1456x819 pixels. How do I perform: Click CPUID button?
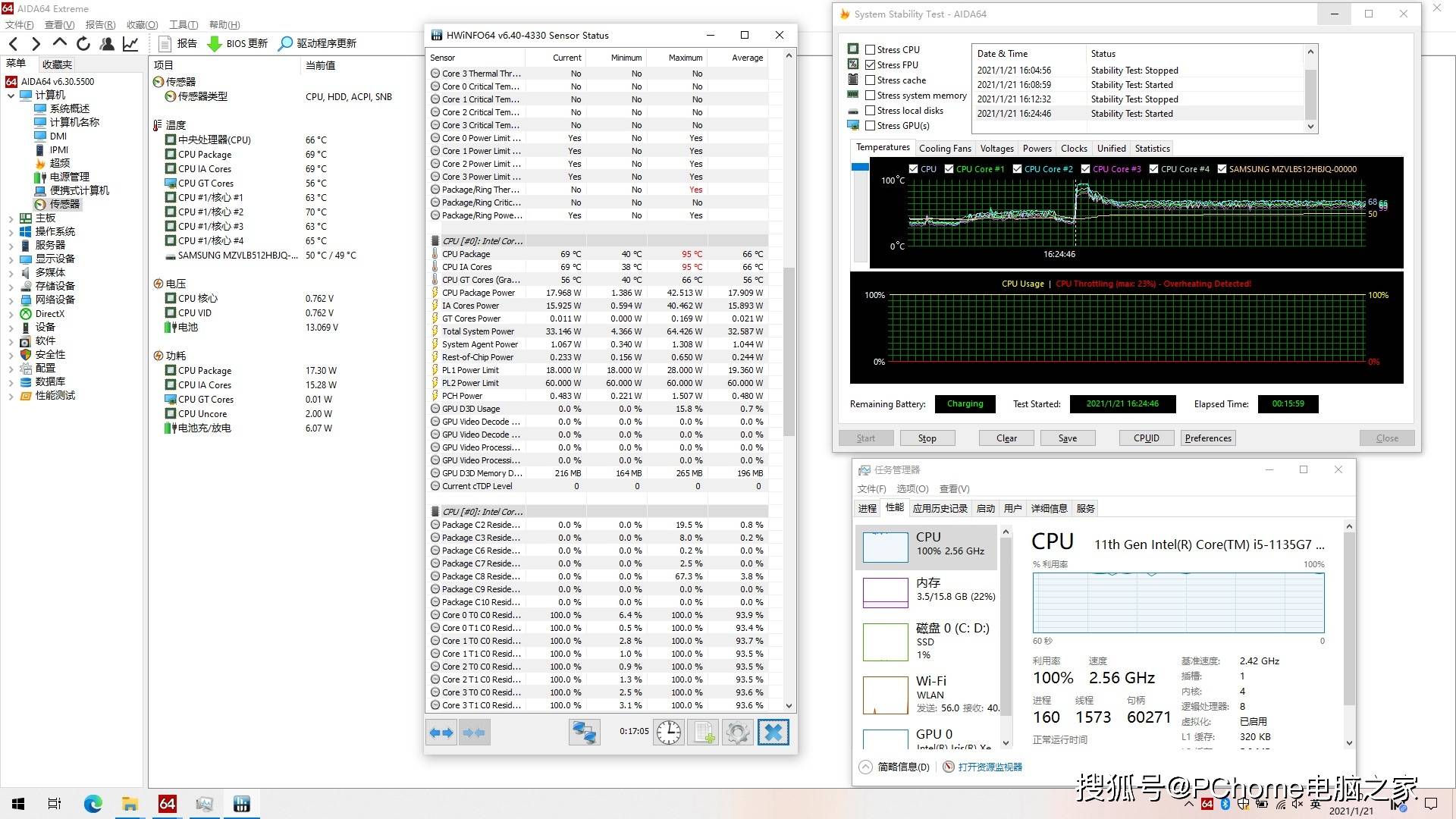1147,438
